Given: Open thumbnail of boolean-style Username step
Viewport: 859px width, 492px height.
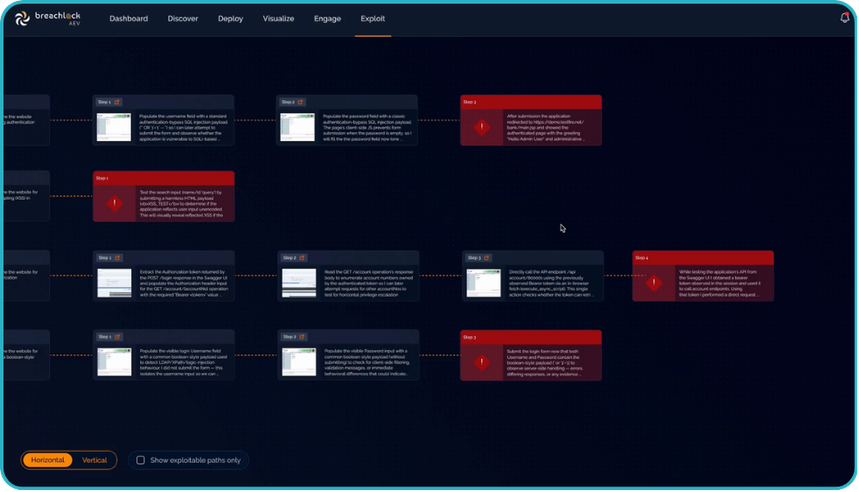Looking at the screenshot, I should [x=114, y=362].
